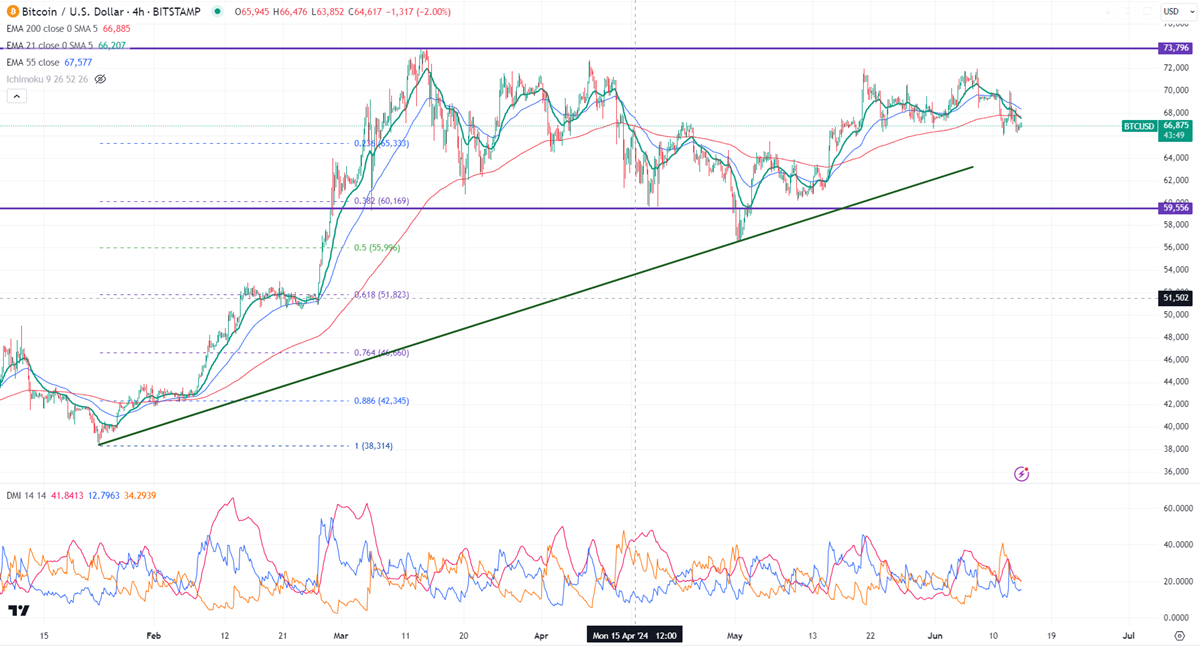Click the 48,000 price axis label
The height and width of the screenshot is (648, 1201).
1175,337
